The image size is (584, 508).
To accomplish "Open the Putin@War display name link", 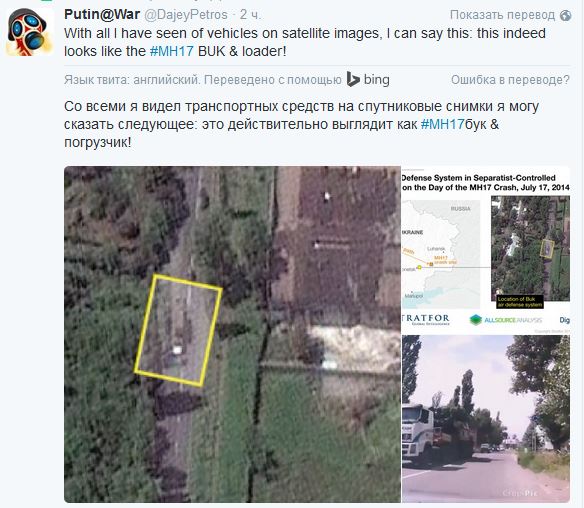I will click(x=102, y=15).
